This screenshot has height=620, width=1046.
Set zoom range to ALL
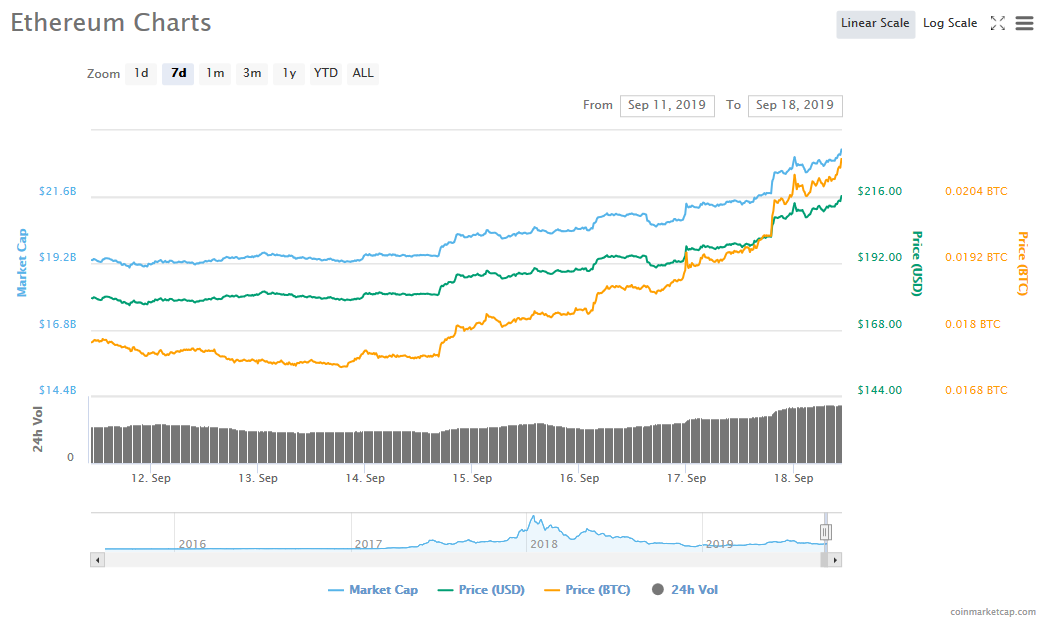363,73
